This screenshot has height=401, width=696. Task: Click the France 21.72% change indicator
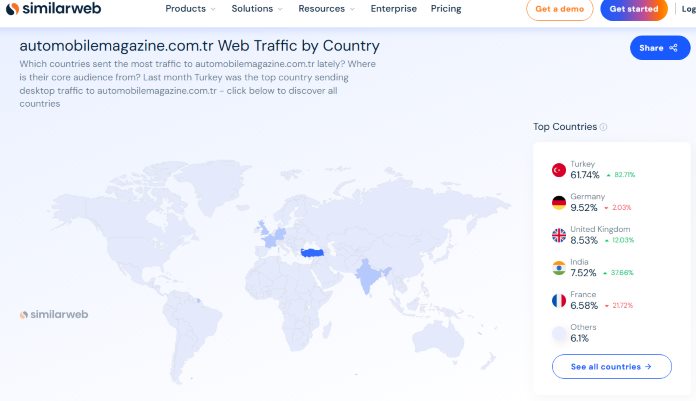618,306
